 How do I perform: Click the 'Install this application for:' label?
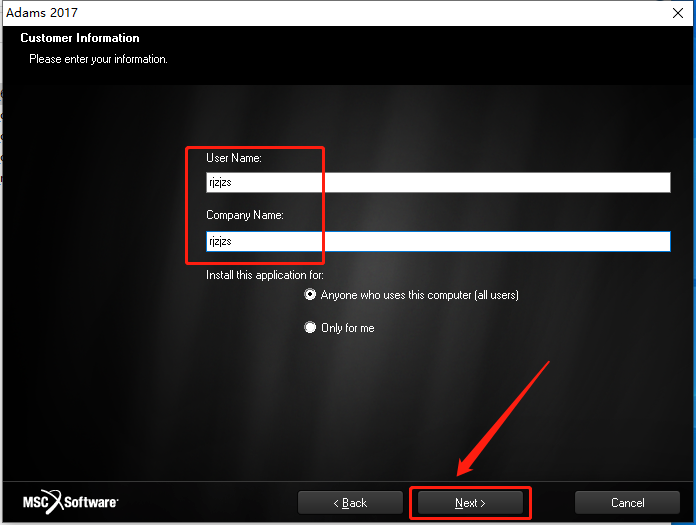point(265,275)
